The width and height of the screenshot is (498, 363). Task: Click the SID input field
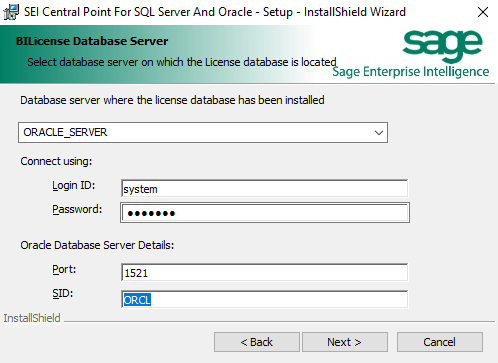pyautogui.click(x=265, y=299)
